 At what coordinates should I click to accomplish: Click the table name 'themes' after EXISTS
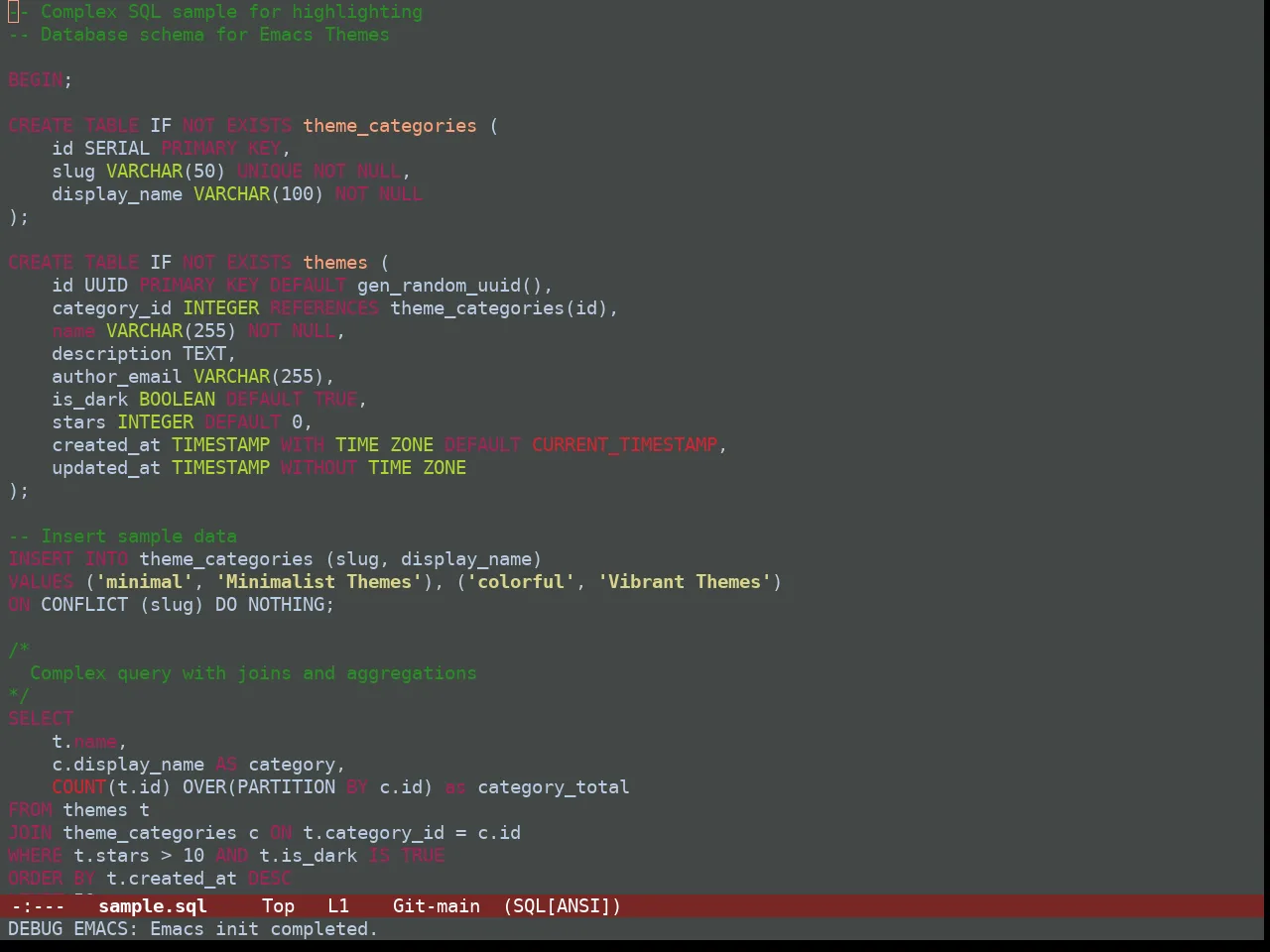coord(335,263)
